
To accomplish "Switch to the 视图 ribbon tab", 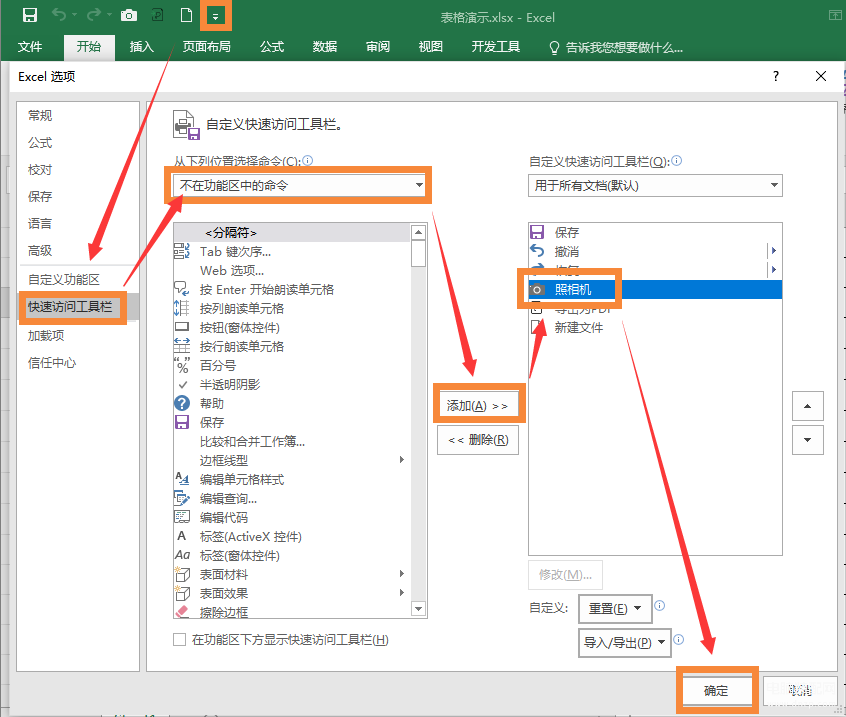I will (x=431, y=47).
